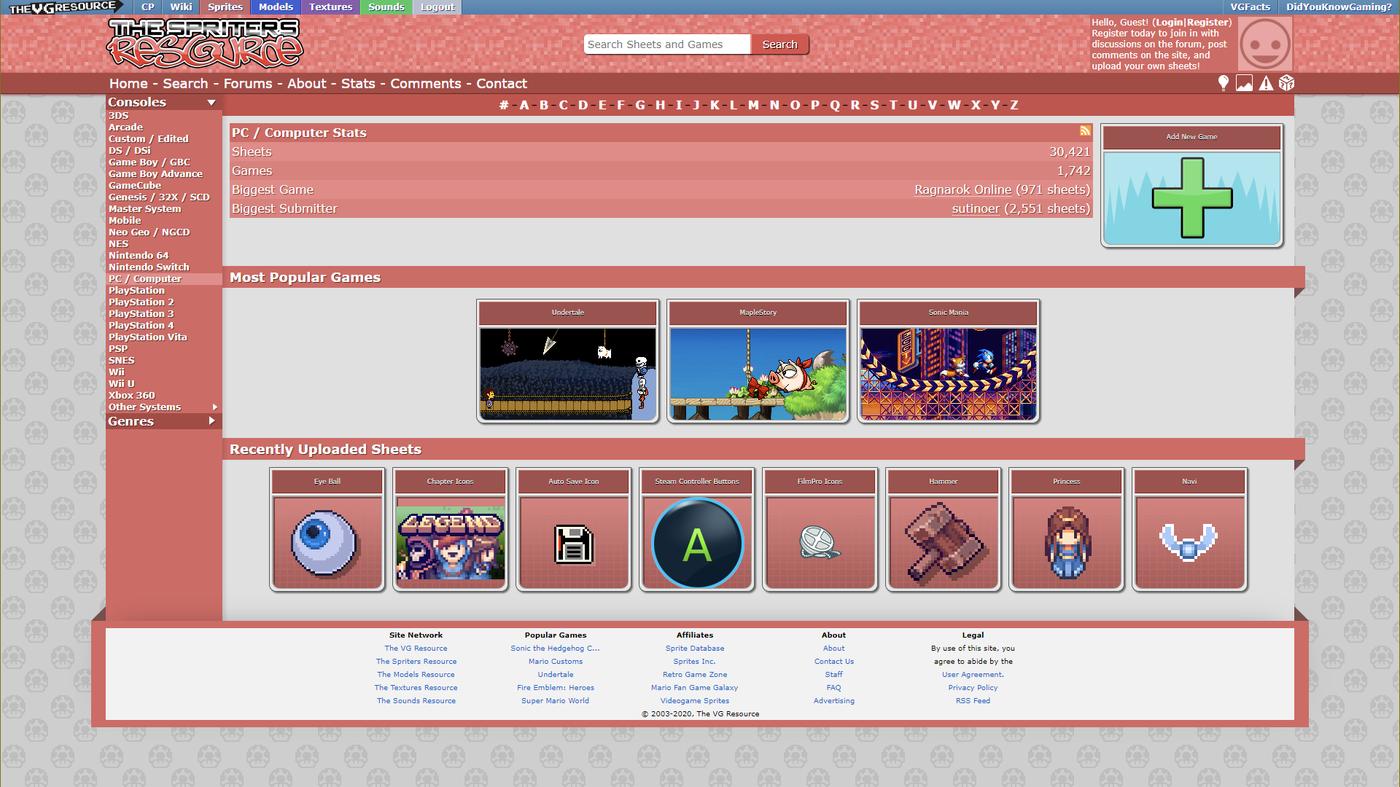This screenshot has height=787, width=1400.
Task: Select Xbox 360 in the console list
Action: [131, 395]
